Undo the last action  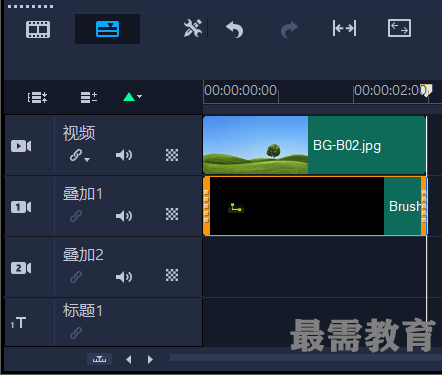tap(235, 29)
